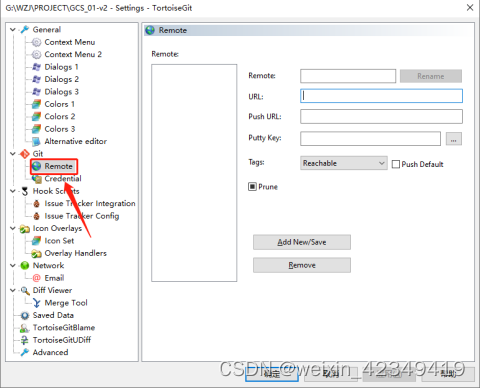Click the Dialogs 3 icon
The height and width of the screenshot is (388, 480).
[36, 92]
